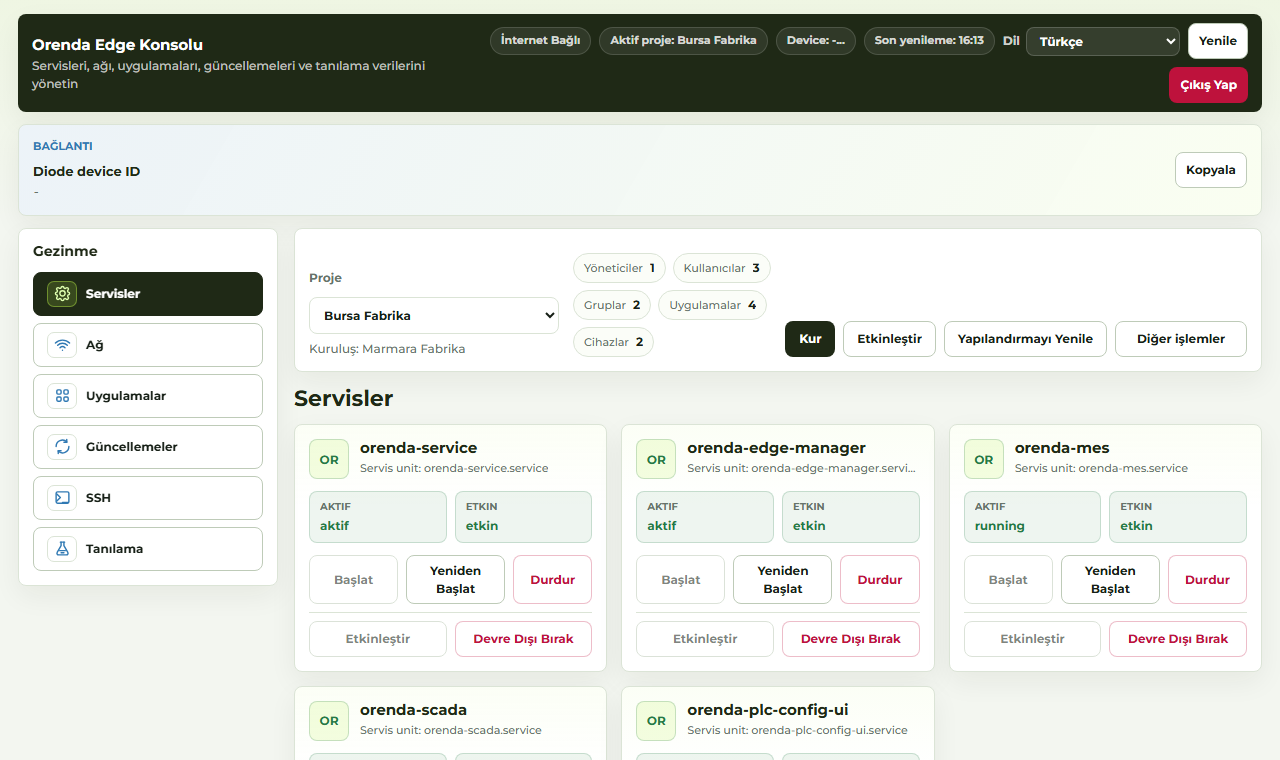The width and height of the screenshot is (1280, 760).
Task: Click the SSH terminal icon
Action: click(62, 498)
